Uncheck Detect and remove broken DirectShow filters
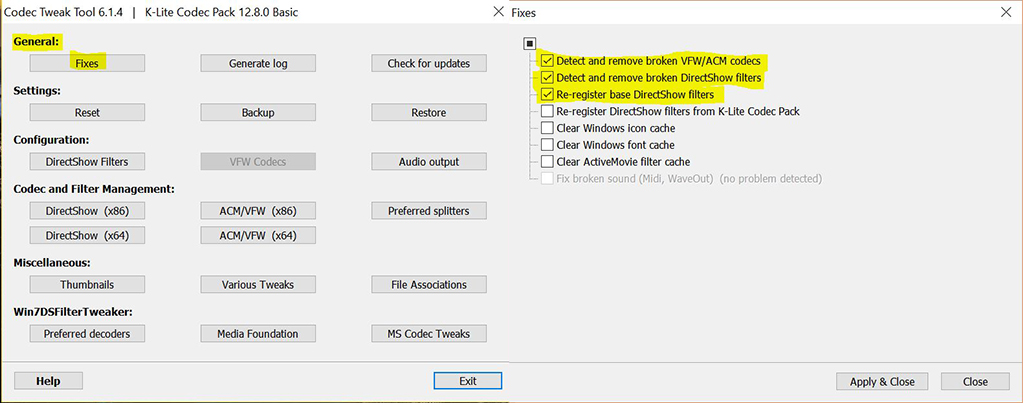This screenshot has width=1024, height=403. pos(547,78)
